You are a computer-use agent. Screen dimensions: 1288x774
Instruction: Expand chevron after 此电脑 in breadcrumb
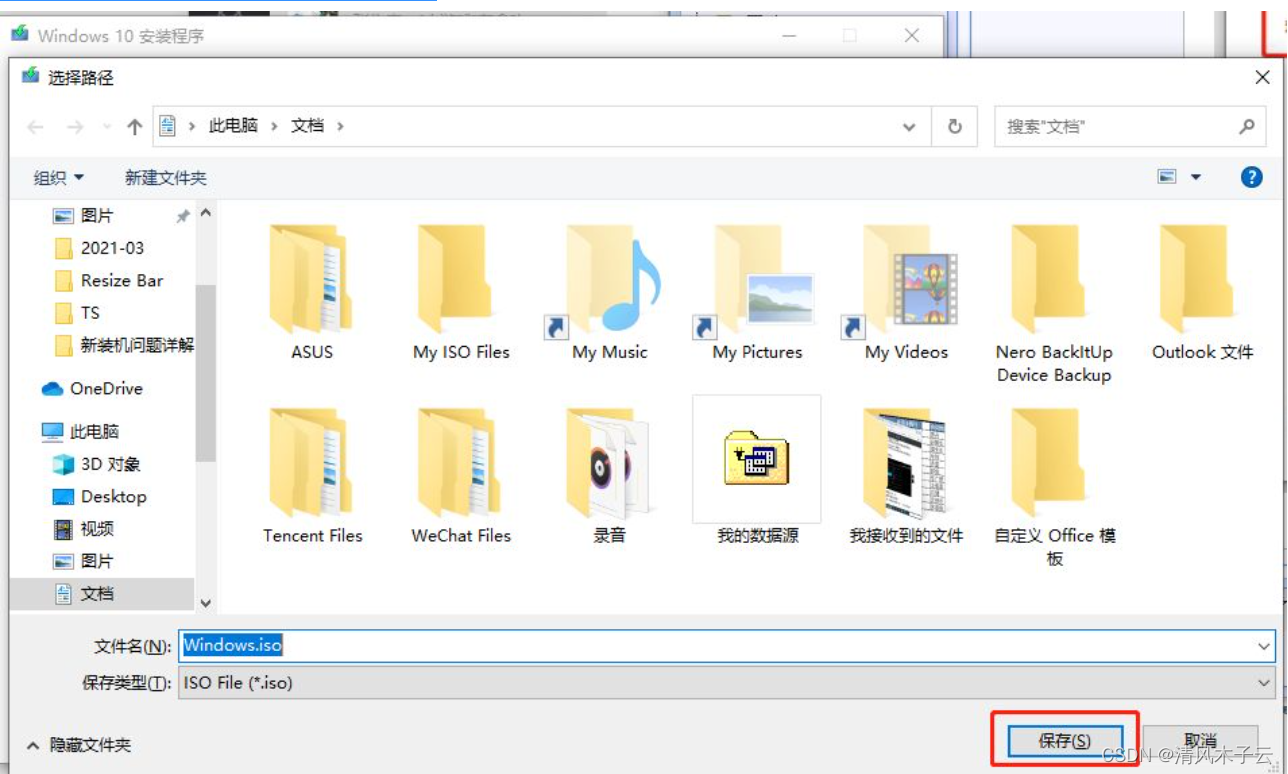click(274, 127)
